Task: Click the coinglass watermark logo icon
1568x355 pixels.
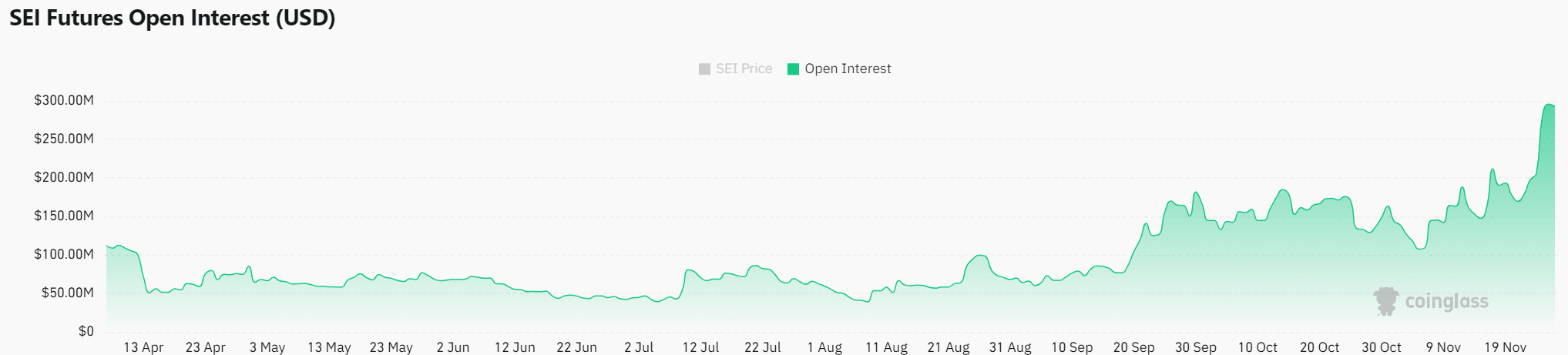Action: 1386,301
